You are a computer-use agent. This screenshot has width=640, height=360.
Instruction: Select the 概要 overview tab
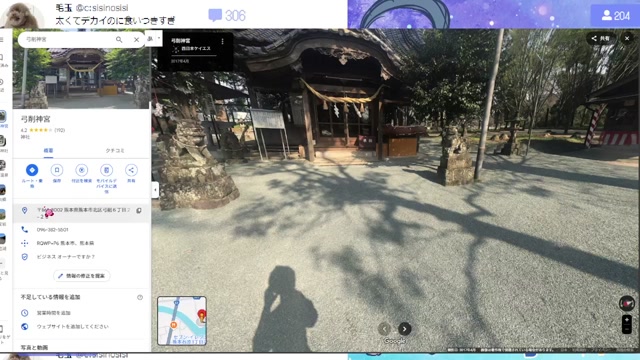click(x=48, y=151)
